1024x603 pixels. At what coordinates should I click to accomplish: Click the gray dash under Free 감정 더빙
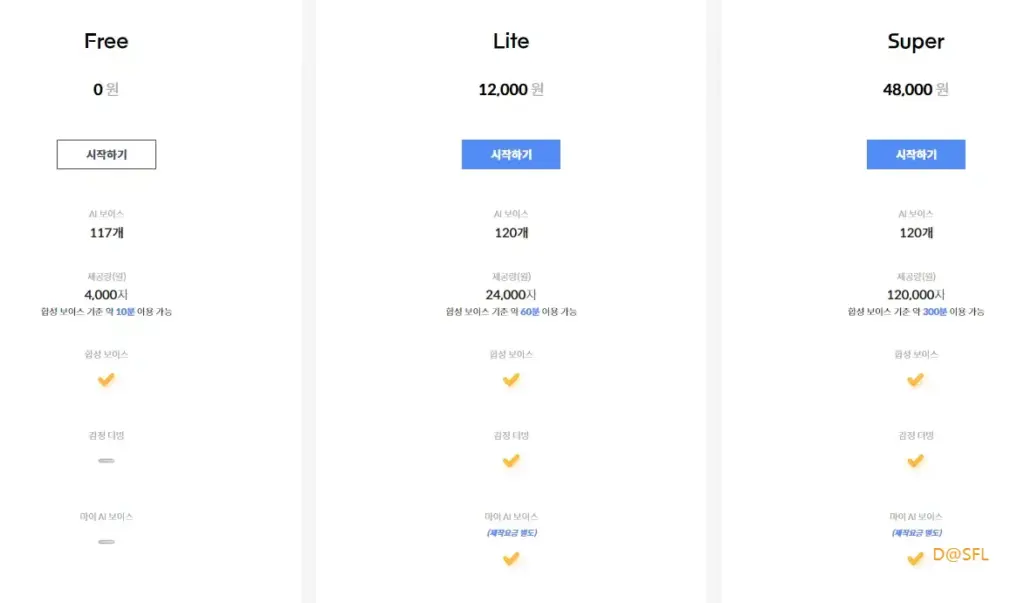106,461
